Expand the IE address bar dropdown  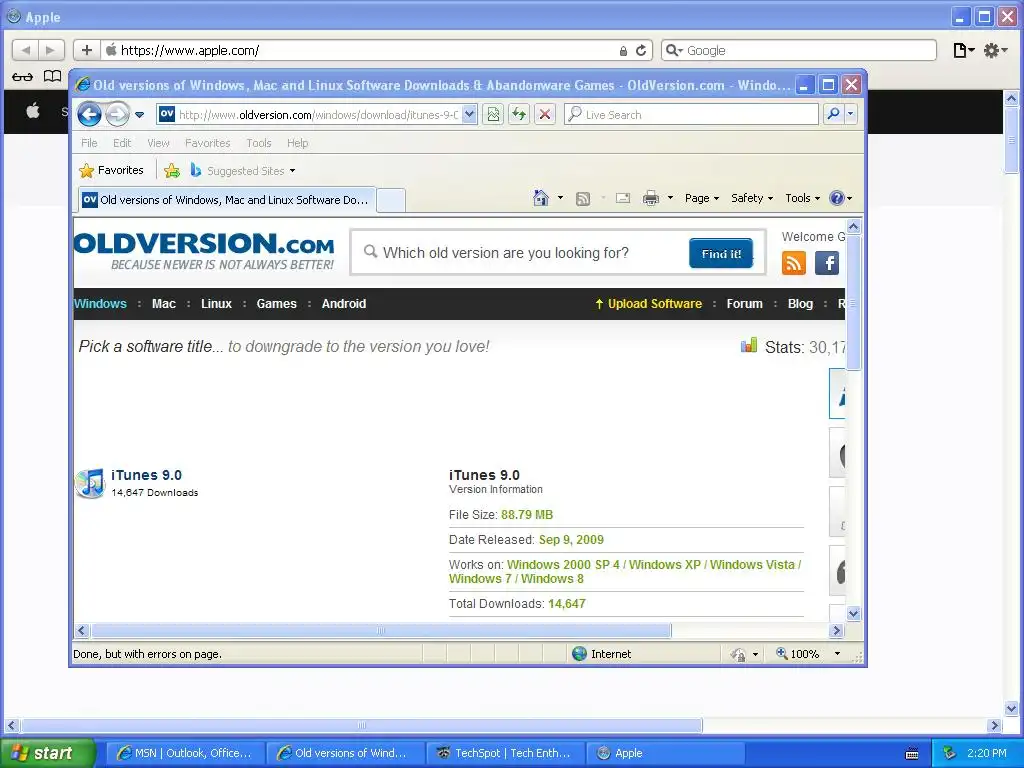coord(469,115)
